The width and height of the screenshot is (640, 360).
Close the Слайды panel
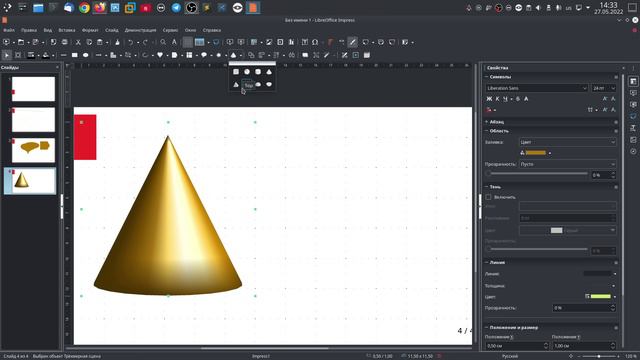(x=57, y=67)
